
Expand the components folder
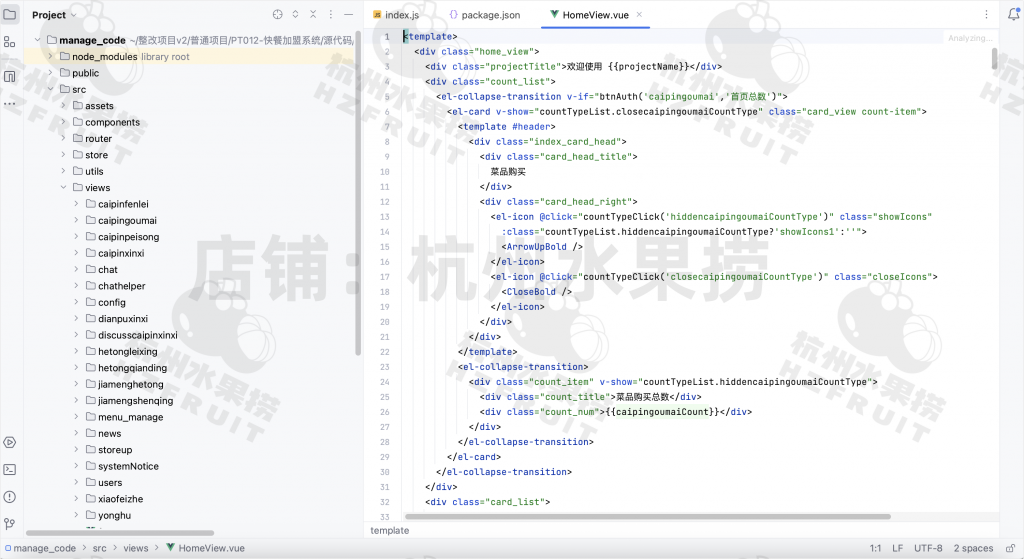pos(64,122)
